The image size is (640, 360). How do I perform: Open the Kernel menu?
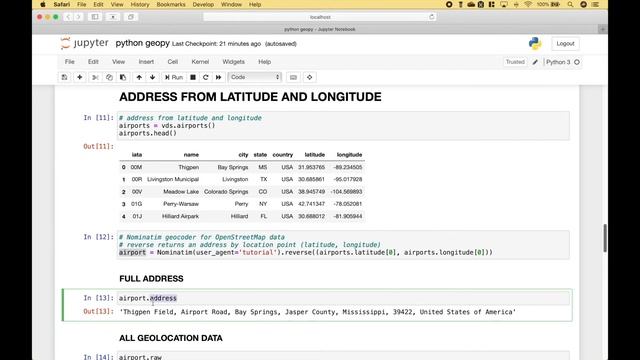click(x=200, y=62)
